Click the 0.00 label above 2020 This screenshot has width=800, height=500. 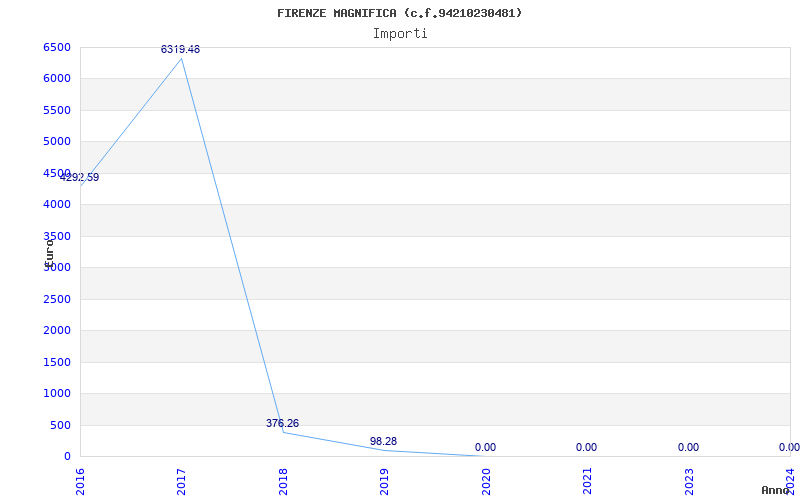(485, 447)
